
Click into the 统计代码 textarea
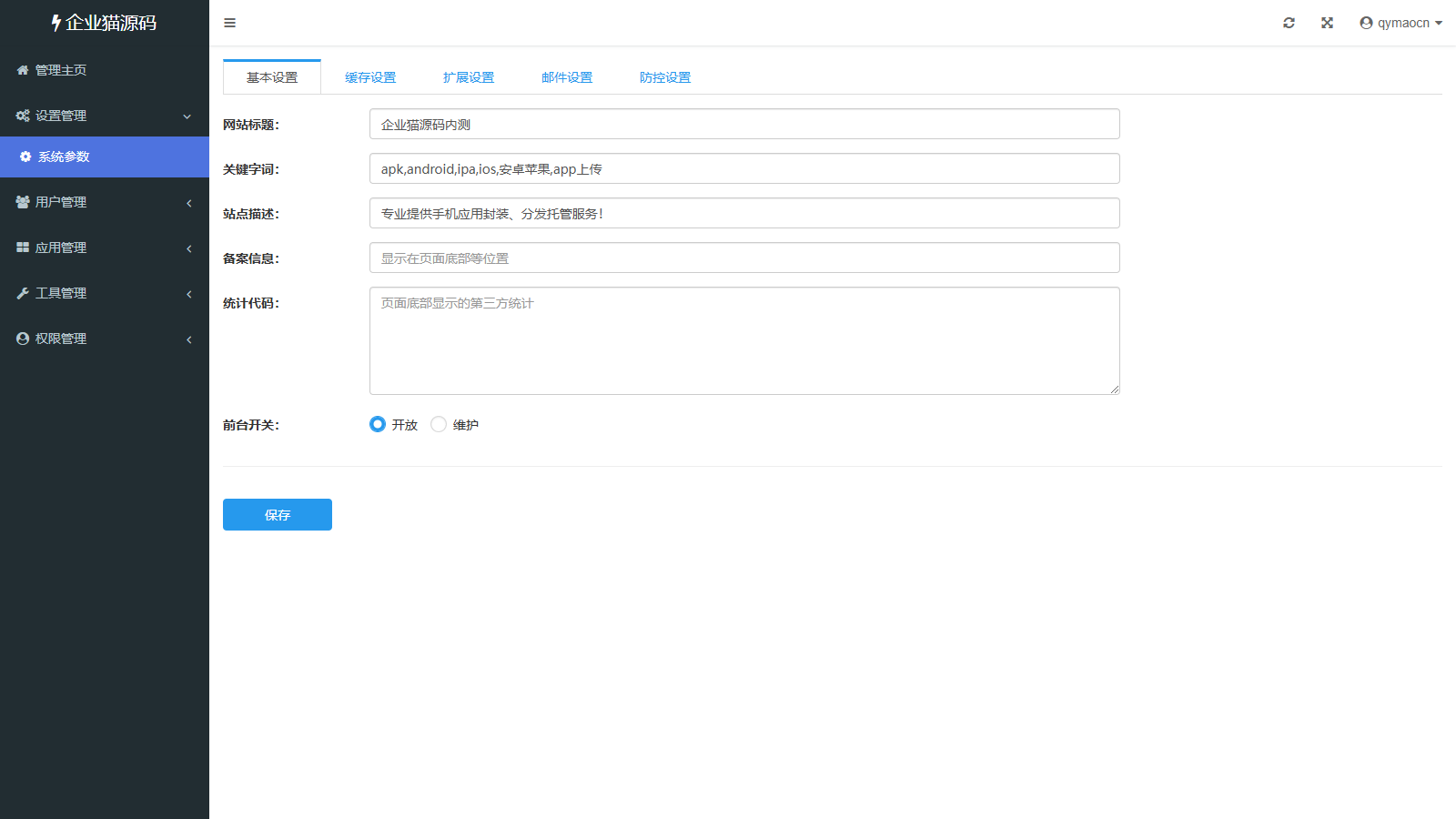tap(743, 340)
